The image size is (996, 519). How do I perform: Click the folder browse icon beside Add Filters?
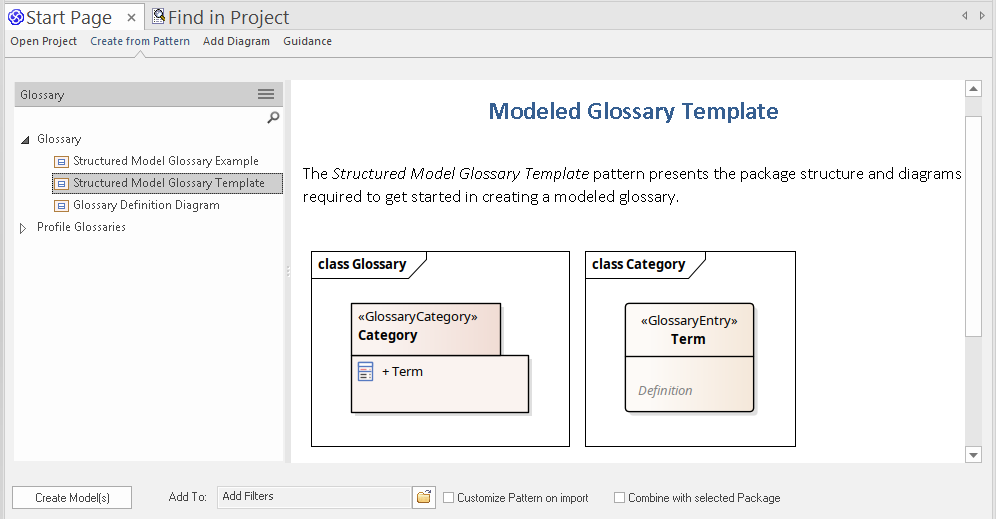tap(424, 497)
